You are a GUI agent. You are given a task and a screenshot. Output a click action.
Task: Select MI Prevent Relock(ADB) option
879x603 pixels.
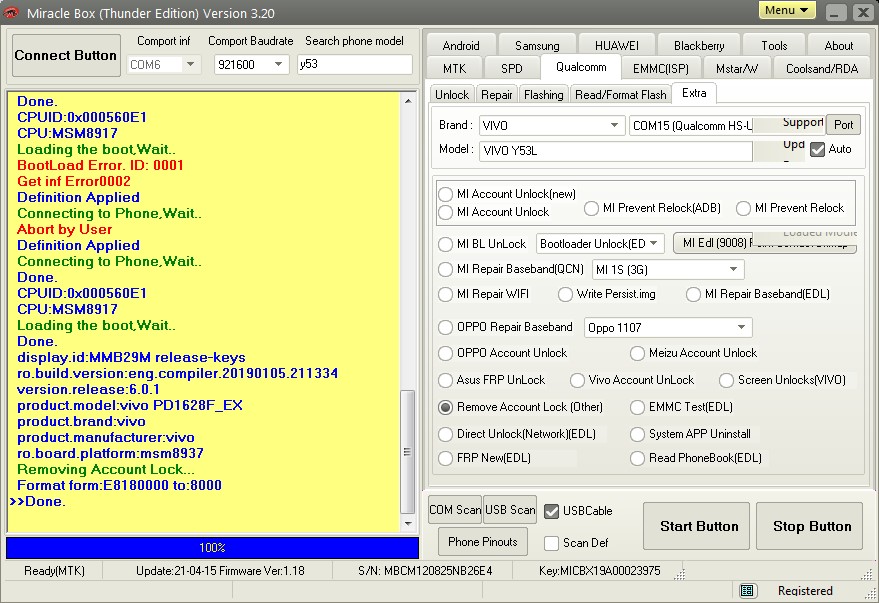591,208
